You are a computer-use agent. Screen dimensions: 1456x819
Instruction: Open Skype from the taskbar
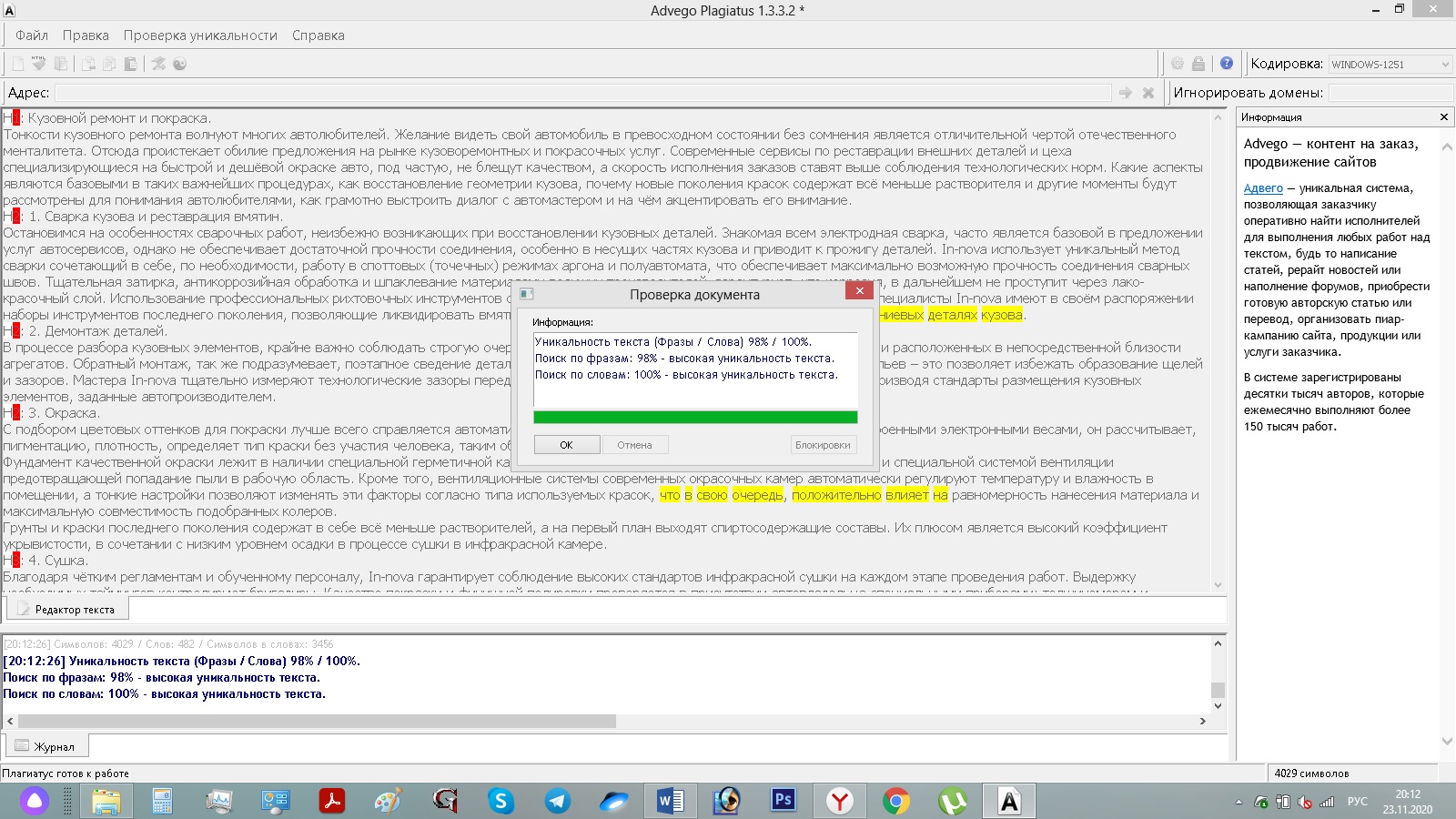tap(500, 801)
